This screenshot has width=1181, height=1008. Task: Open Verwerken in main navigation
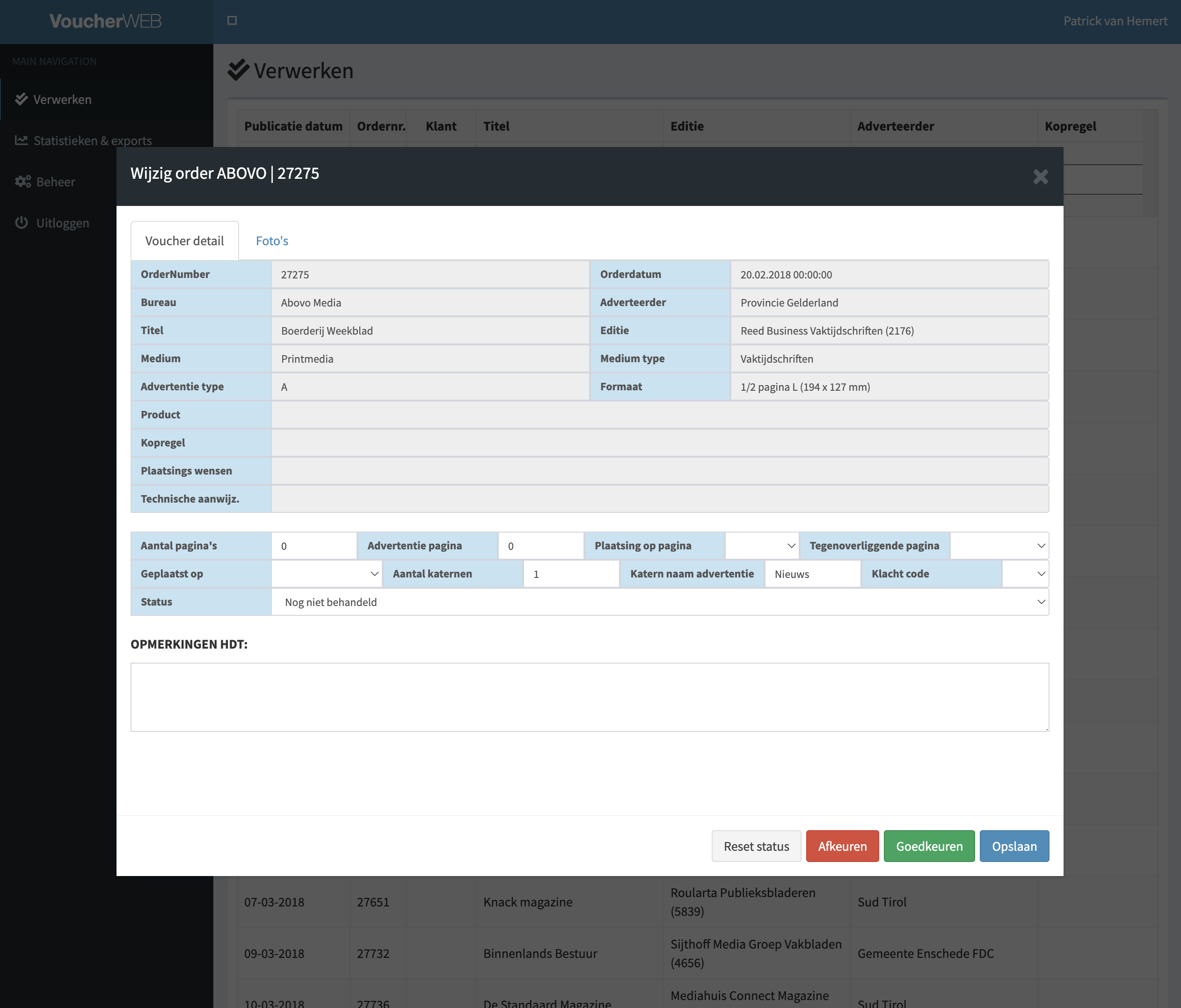pos(107,99)
